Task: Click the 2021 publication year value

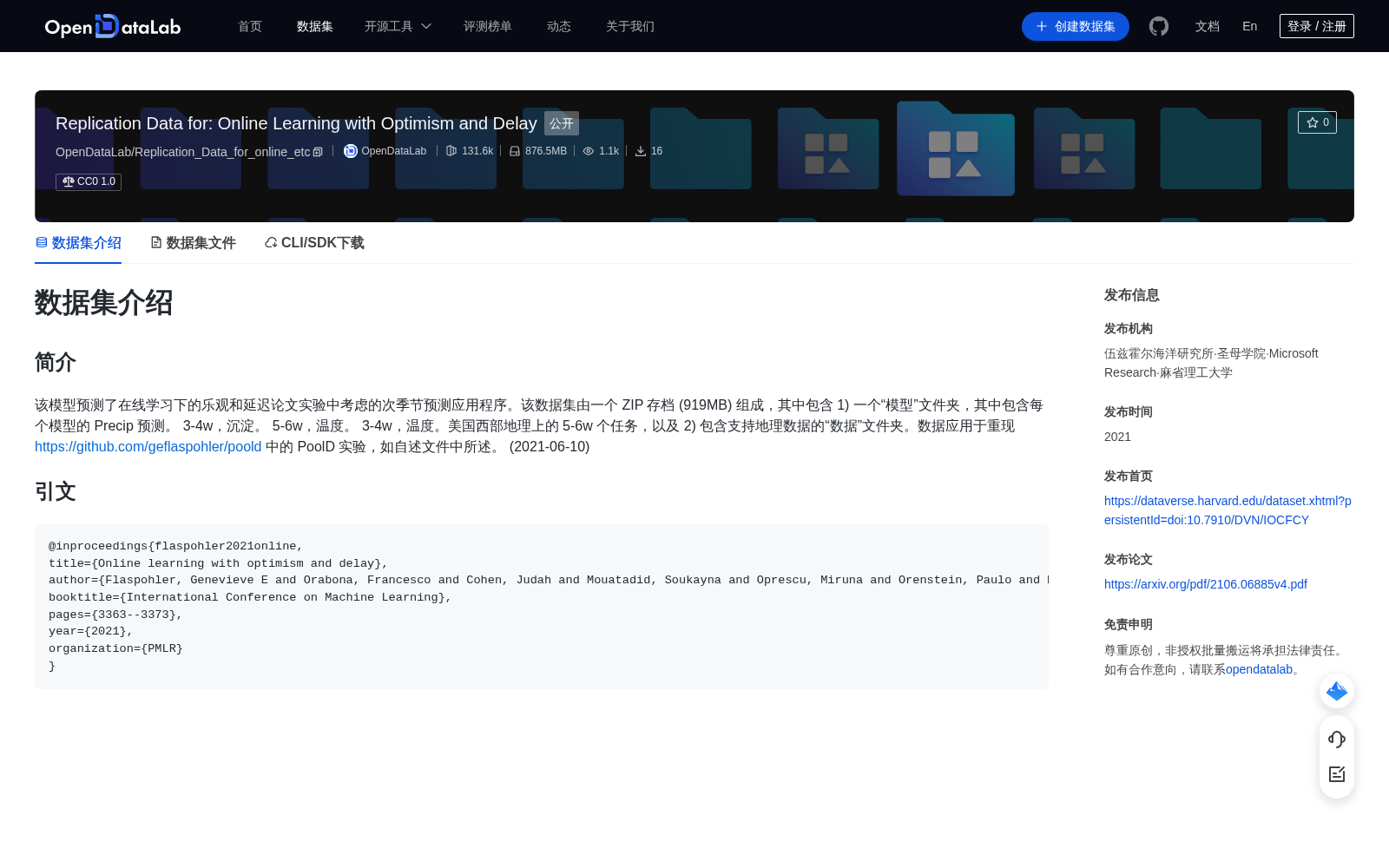Action: (1117, 437)
